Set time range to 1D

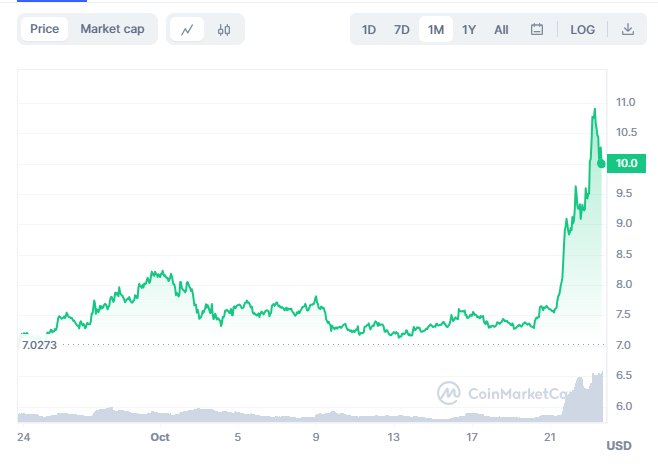point(369,29)
